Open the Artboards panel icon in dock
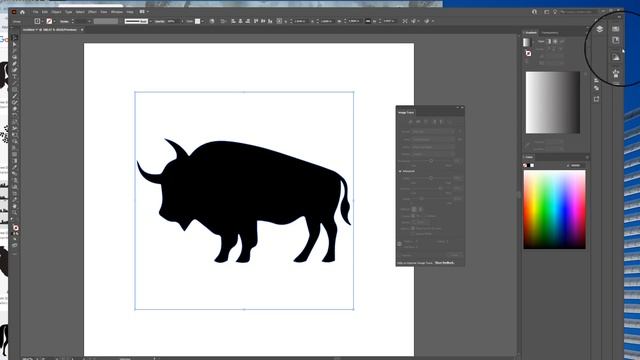The image size is (640, 360). [596, 99]
